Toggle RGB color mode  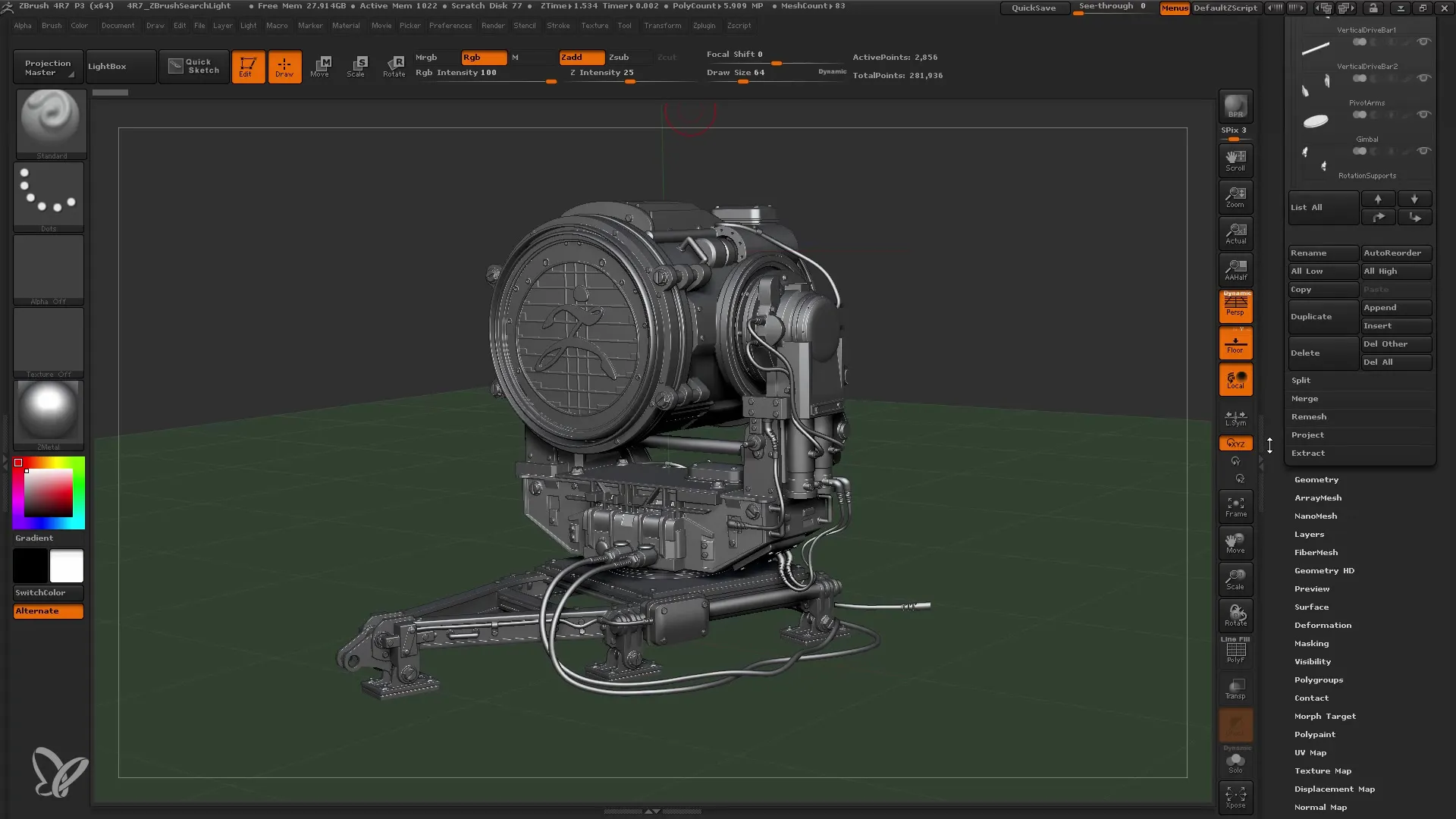[484, 57]
